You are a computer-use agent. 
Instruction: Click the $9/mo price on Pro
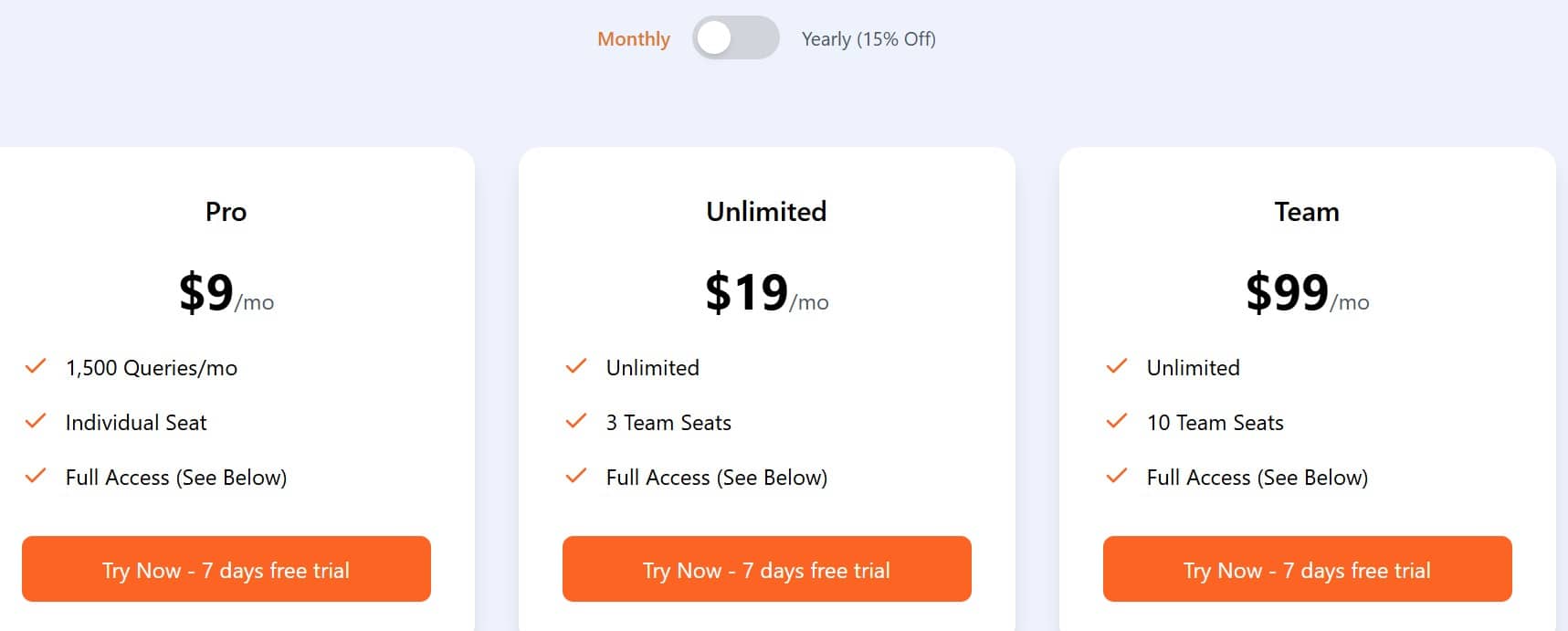(x=226, y=292)
